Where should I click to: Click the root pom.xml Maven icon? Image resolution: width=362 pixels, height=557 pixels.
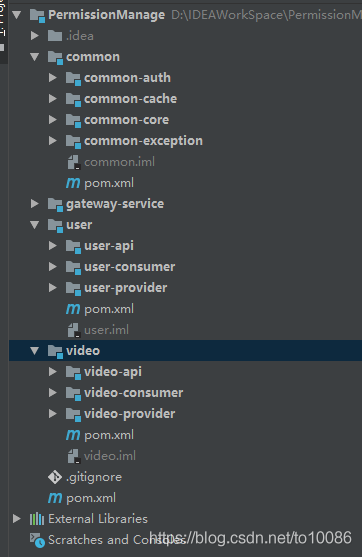point(55,498)
